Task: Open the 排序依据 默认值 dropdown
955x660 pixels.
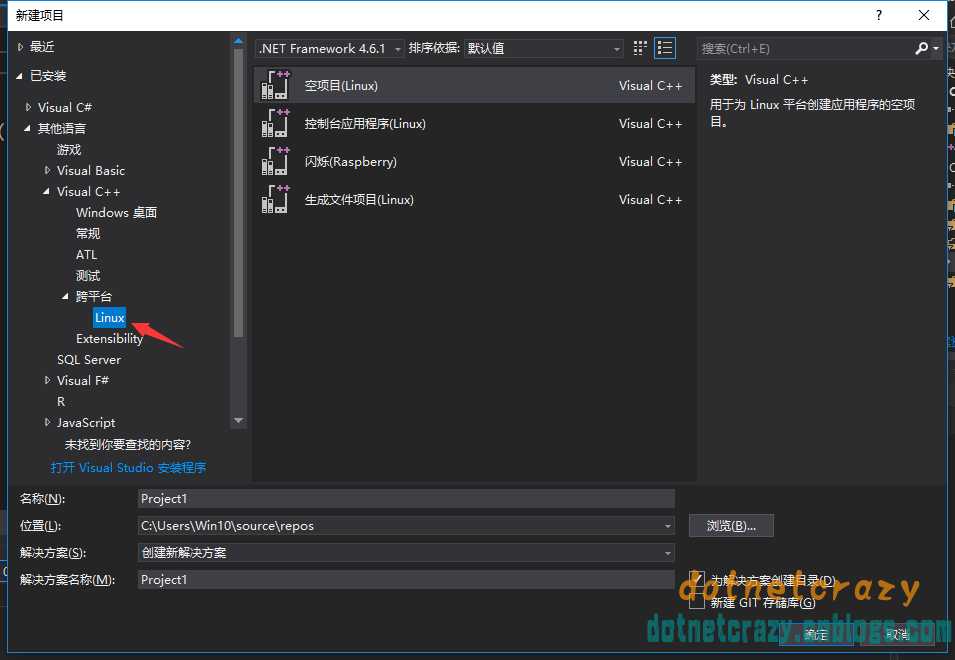Action: (x=543, y=48)
